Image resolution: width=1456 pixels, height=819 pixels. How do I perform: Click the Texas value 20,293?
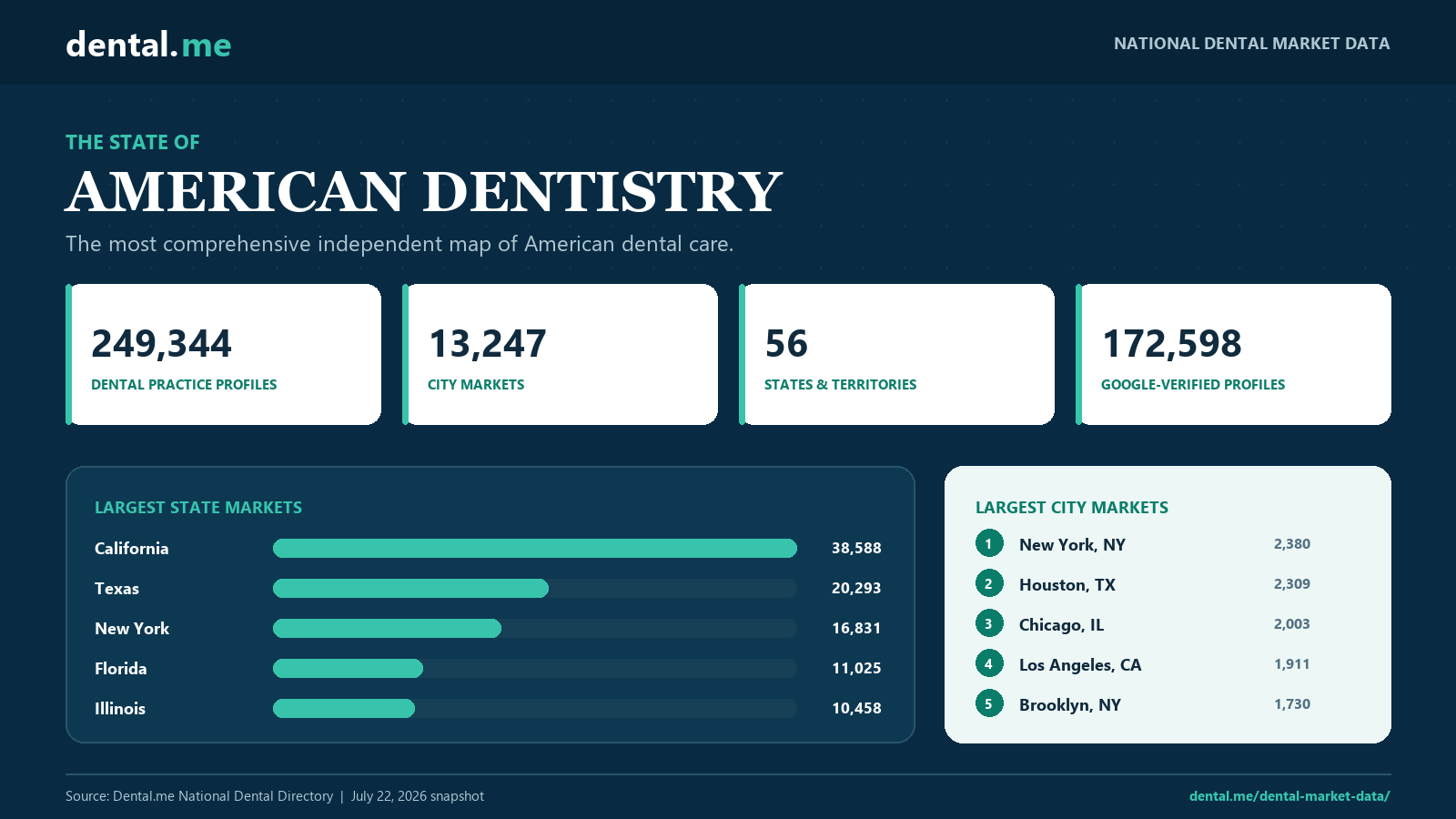click(856, 588)
